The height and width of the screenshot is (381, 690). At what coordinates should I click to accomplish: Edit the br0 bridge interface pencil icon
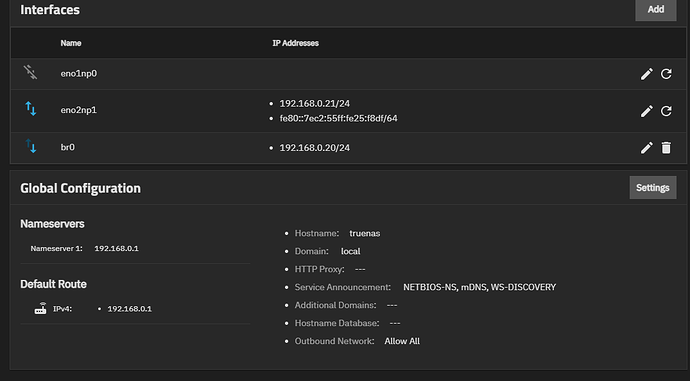point(646,148)
